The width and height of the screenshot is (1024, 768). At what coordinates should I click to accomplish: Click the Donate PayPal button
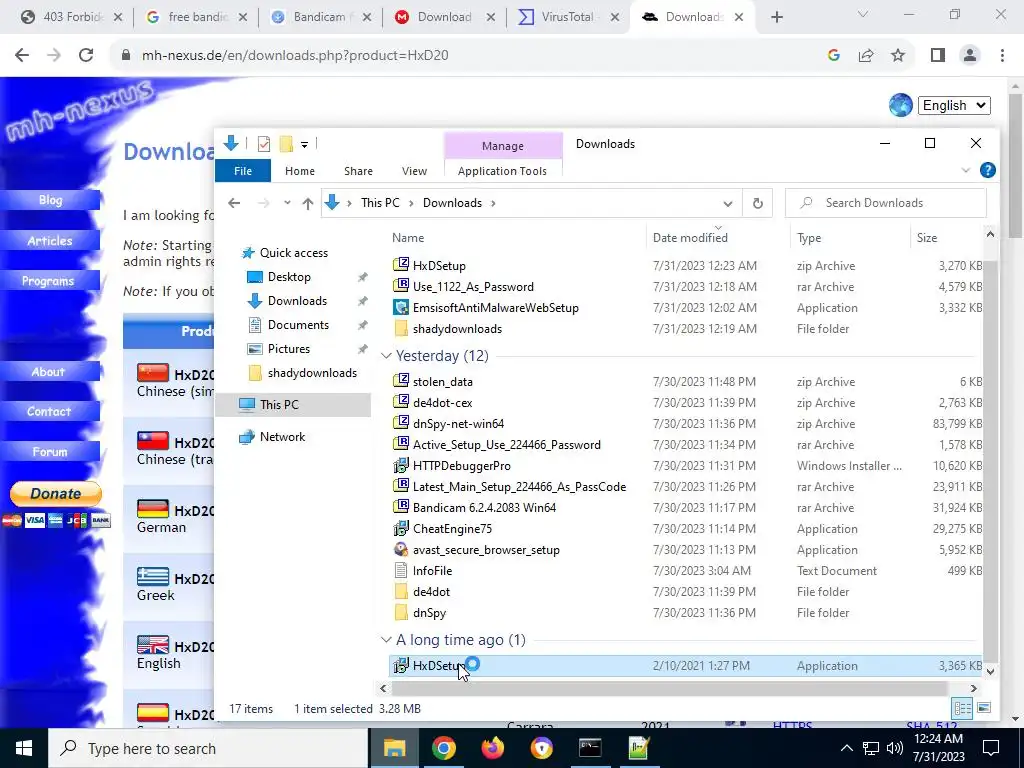point(56,494)
